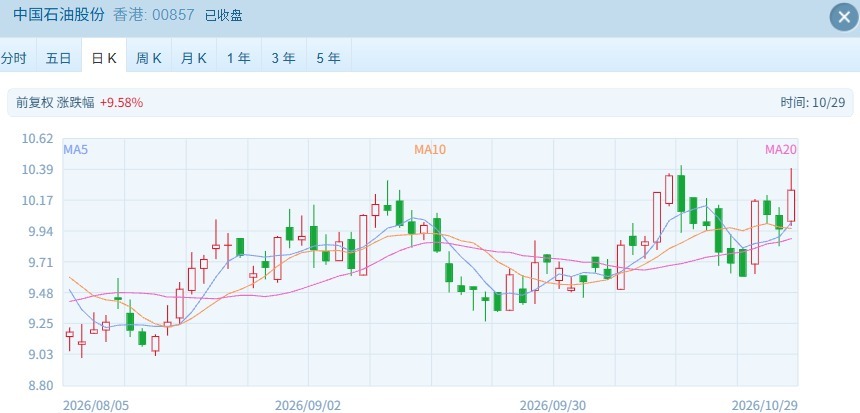Click the 10.17 price axis label
The width and height of the screenshot is (860, 413).
[37, 200]
